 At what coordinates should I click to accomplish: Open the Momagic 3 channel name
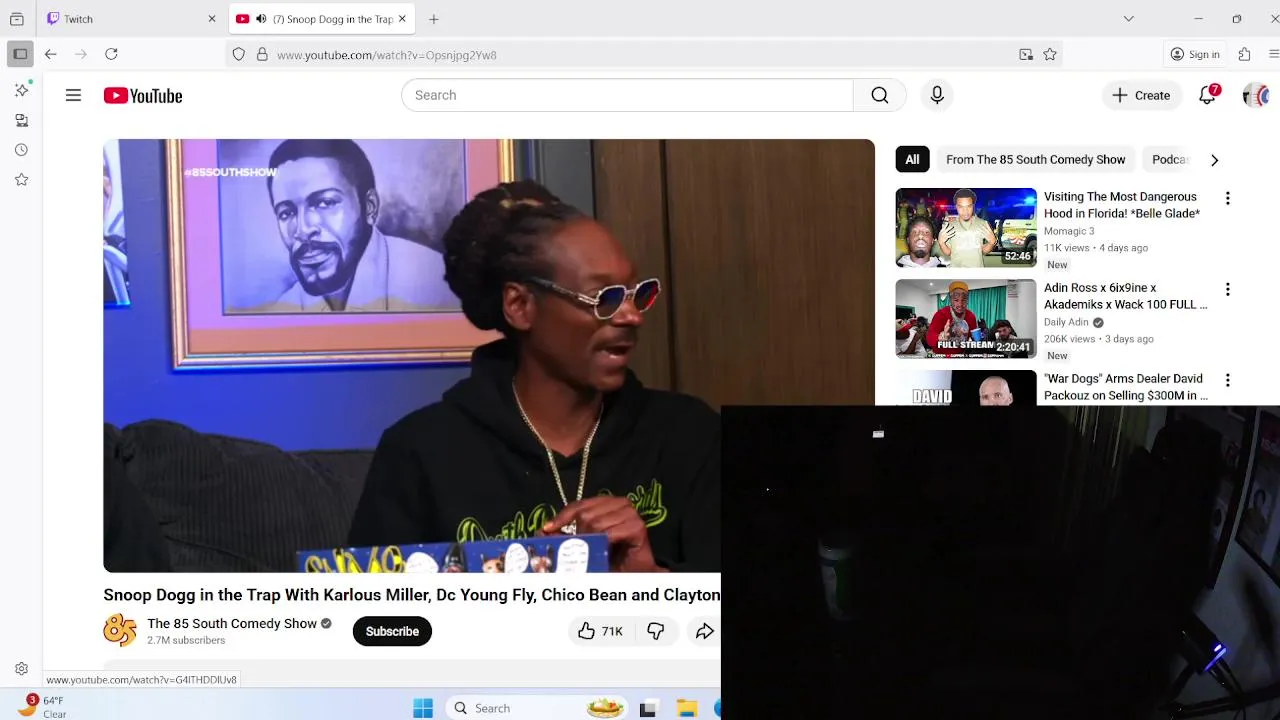click(1069, 231)
